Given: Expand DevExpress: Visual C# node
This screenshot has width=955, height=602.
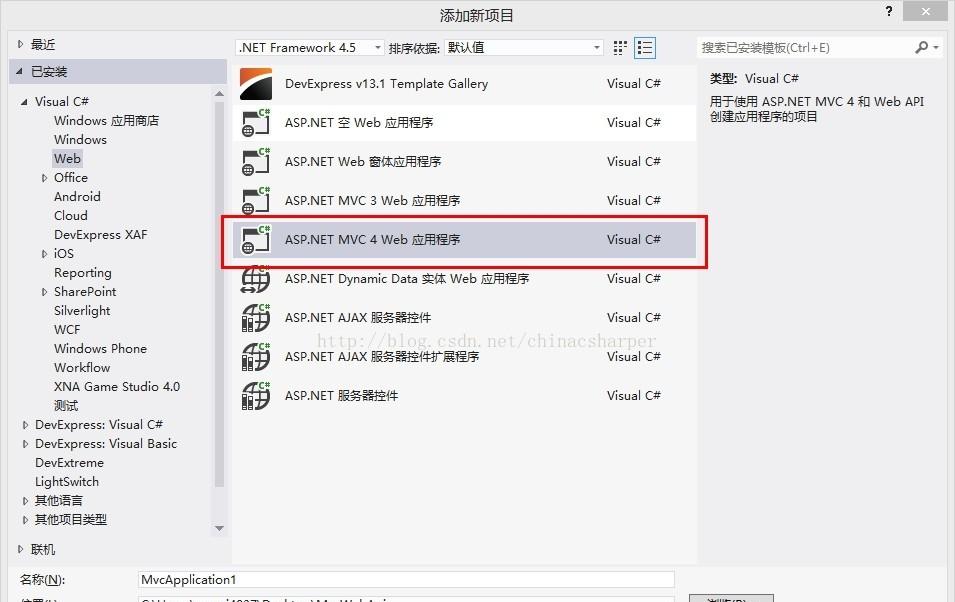Looking at the screenshot, I should (25, 425).
